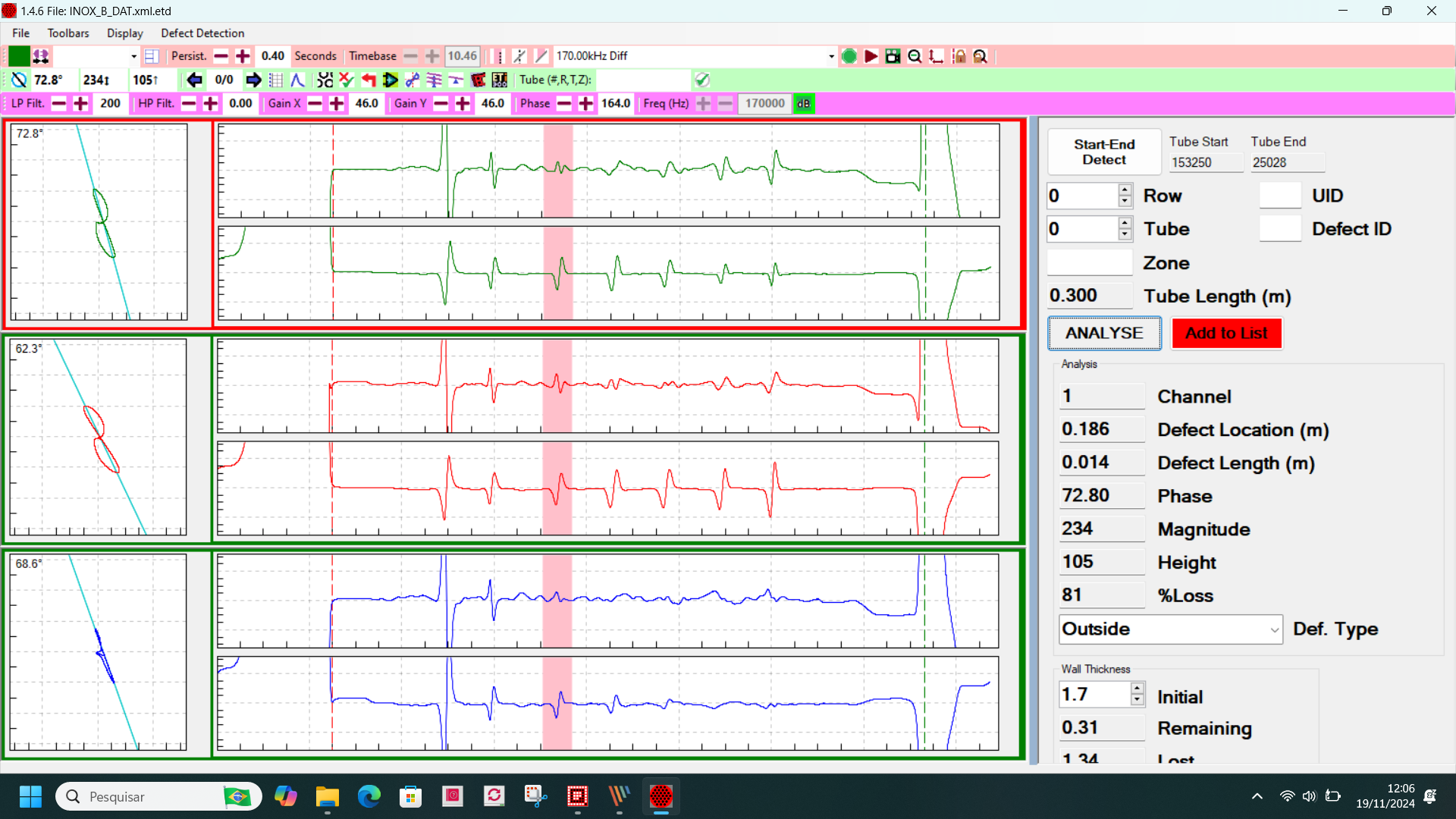
Task: Click the red film E icon
Action: (x=478, y=80)
